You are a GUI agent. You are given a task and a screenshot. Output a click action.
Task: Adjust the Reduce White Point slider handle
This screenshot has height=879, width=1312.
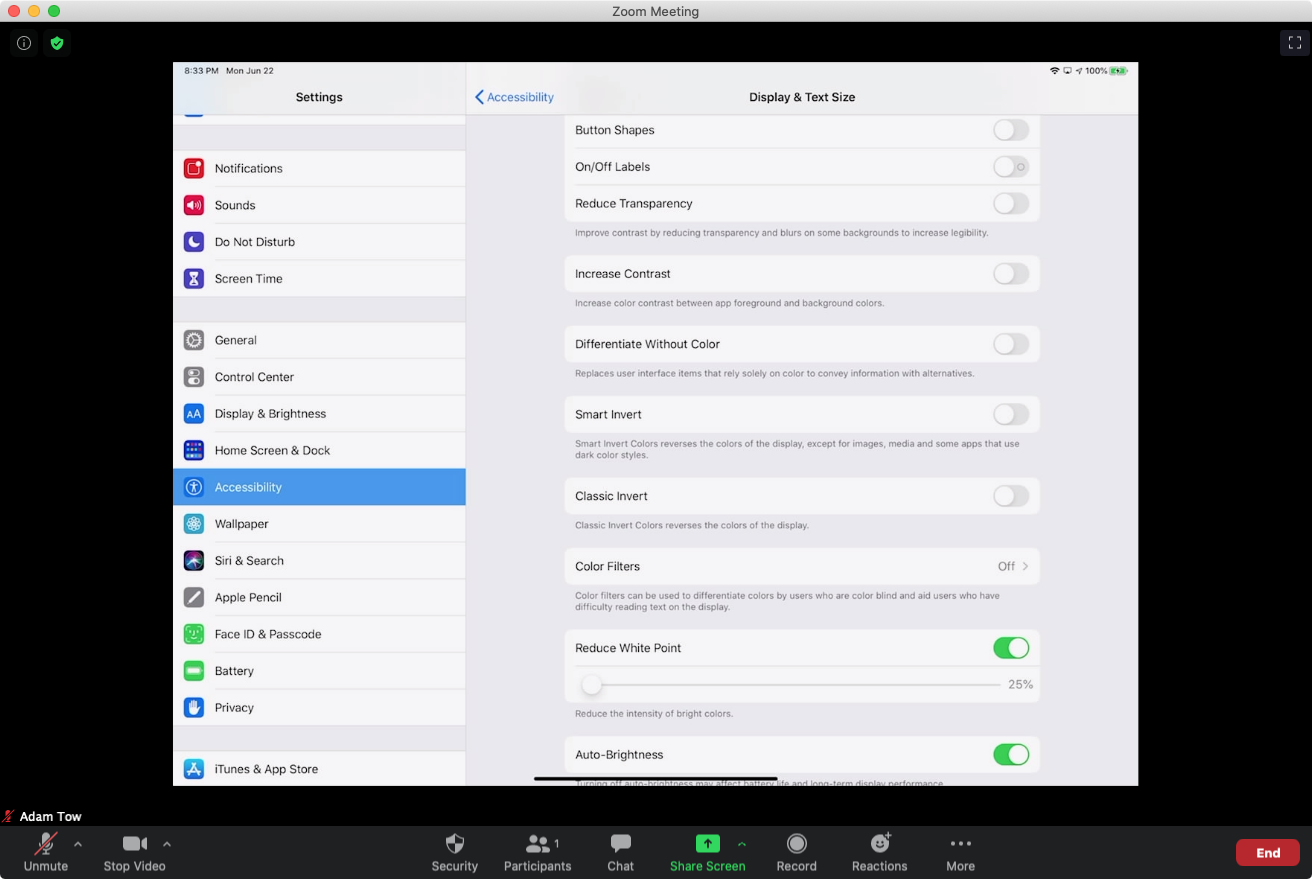pyautogui.click(x=591, y=684)
